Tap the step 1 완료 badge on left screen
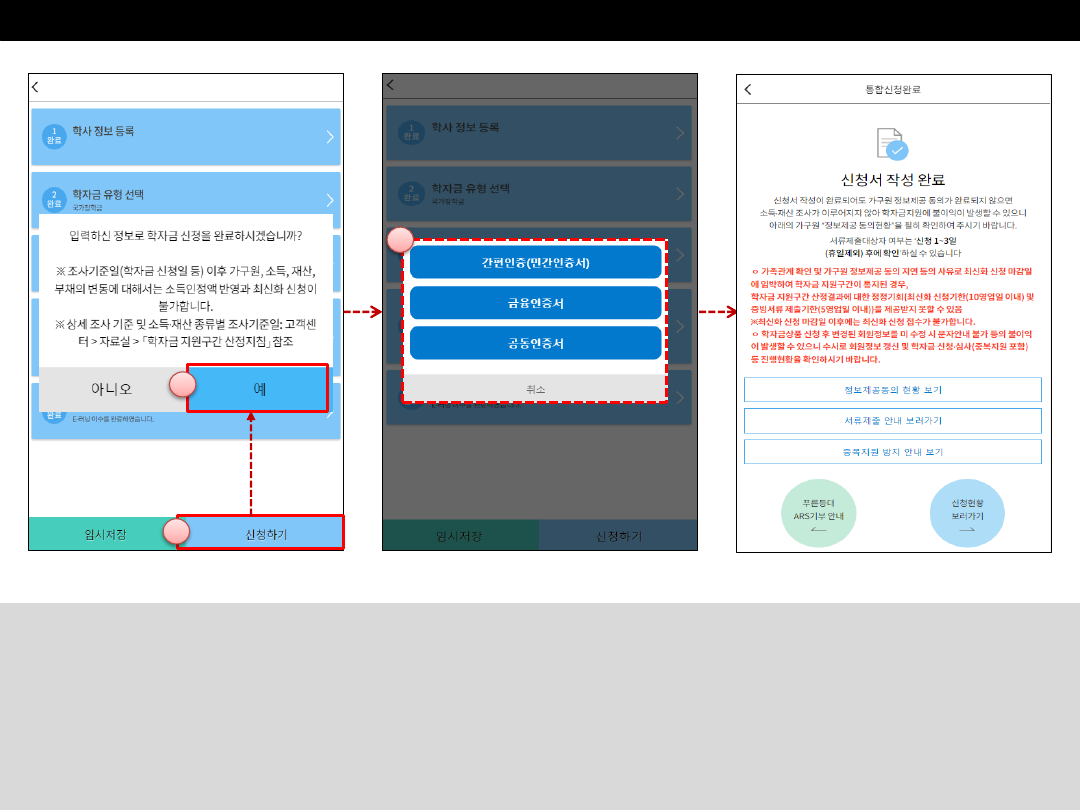 54,136
